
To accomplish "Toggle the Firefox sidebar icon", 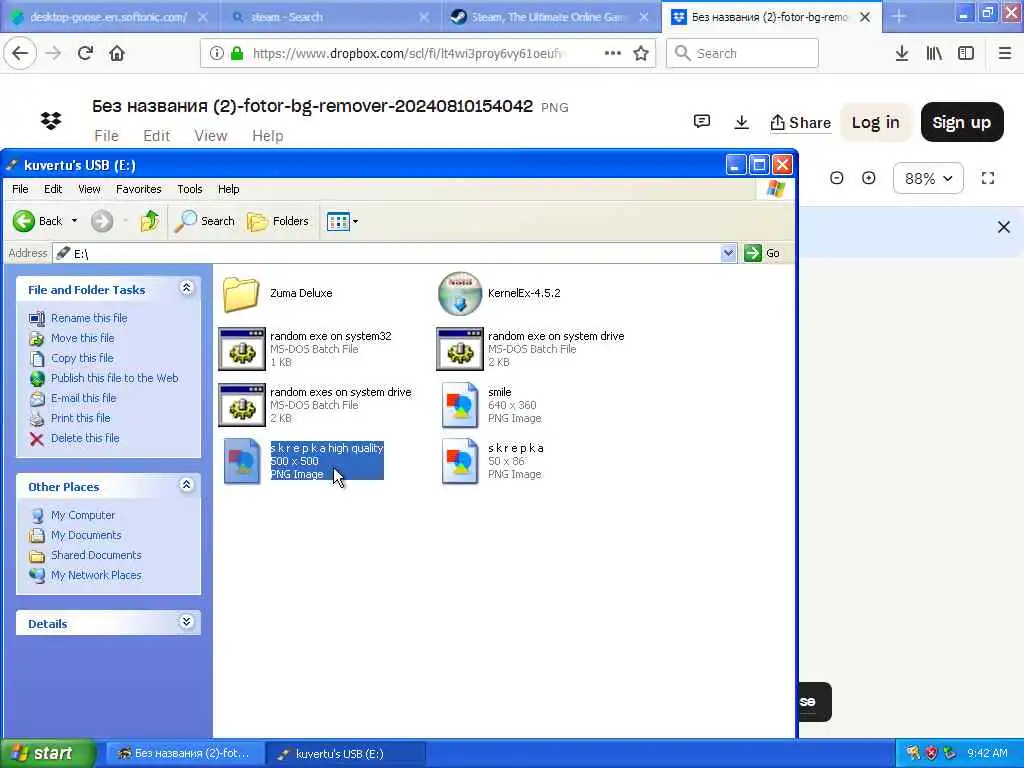I will (x=966, y=53).
